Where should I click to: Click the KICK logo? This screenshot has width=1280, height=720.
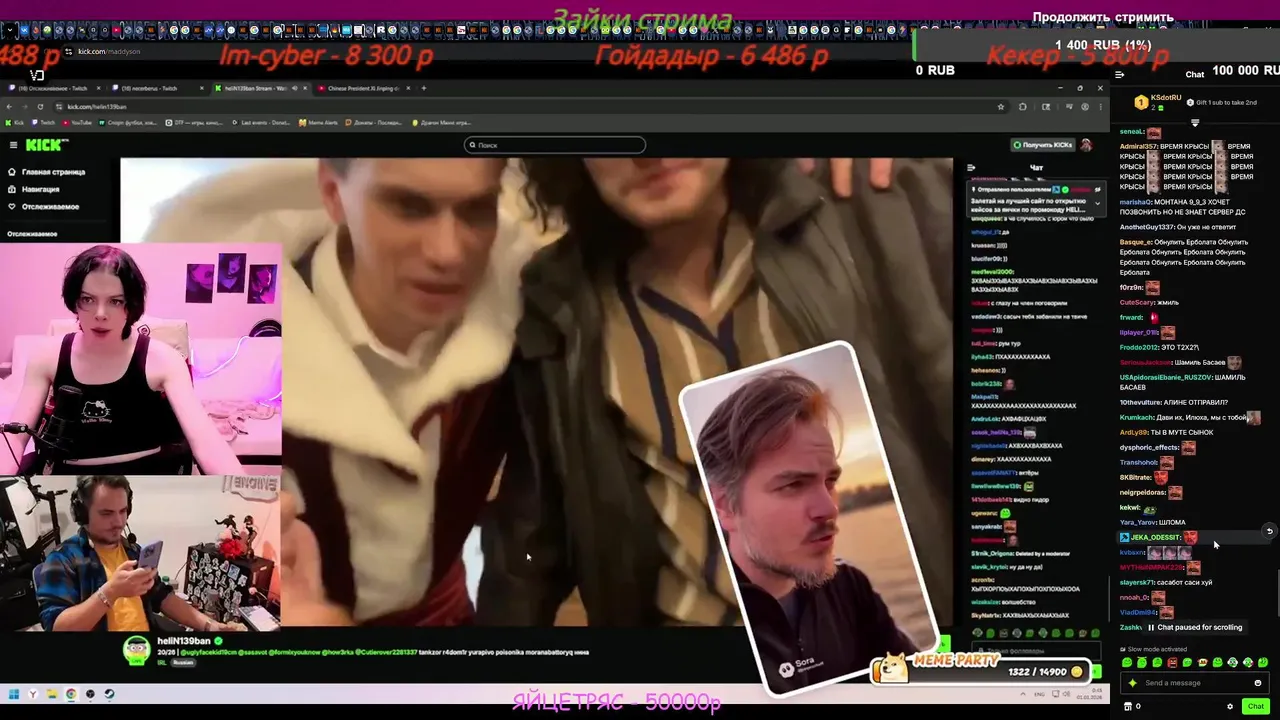point(46,145)
